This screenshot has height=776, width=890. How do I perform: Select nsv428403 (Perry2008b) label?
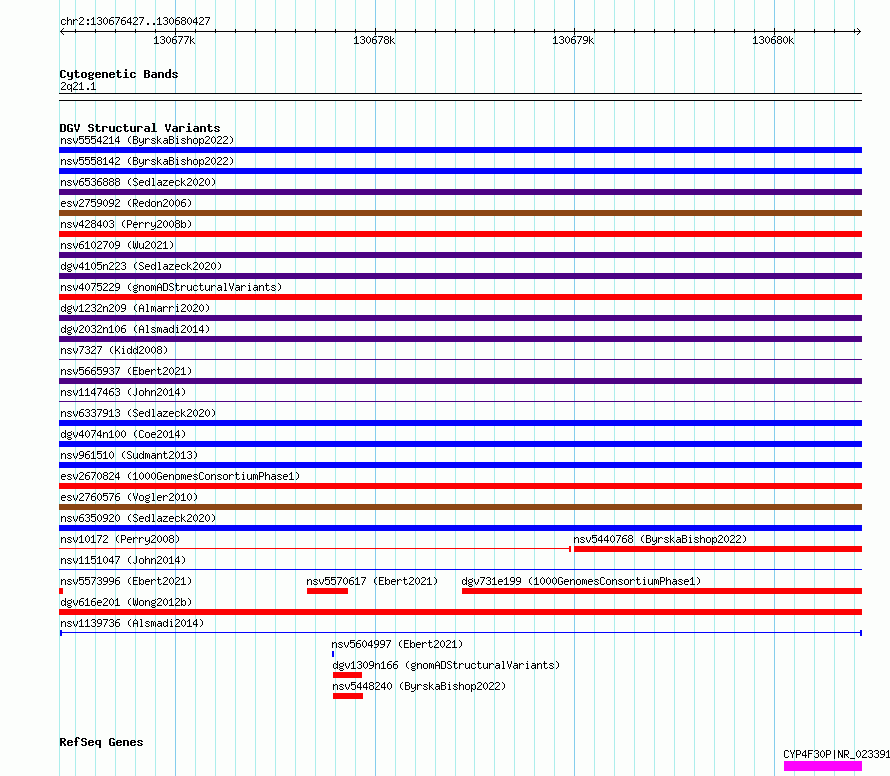(x=126, y=224)
